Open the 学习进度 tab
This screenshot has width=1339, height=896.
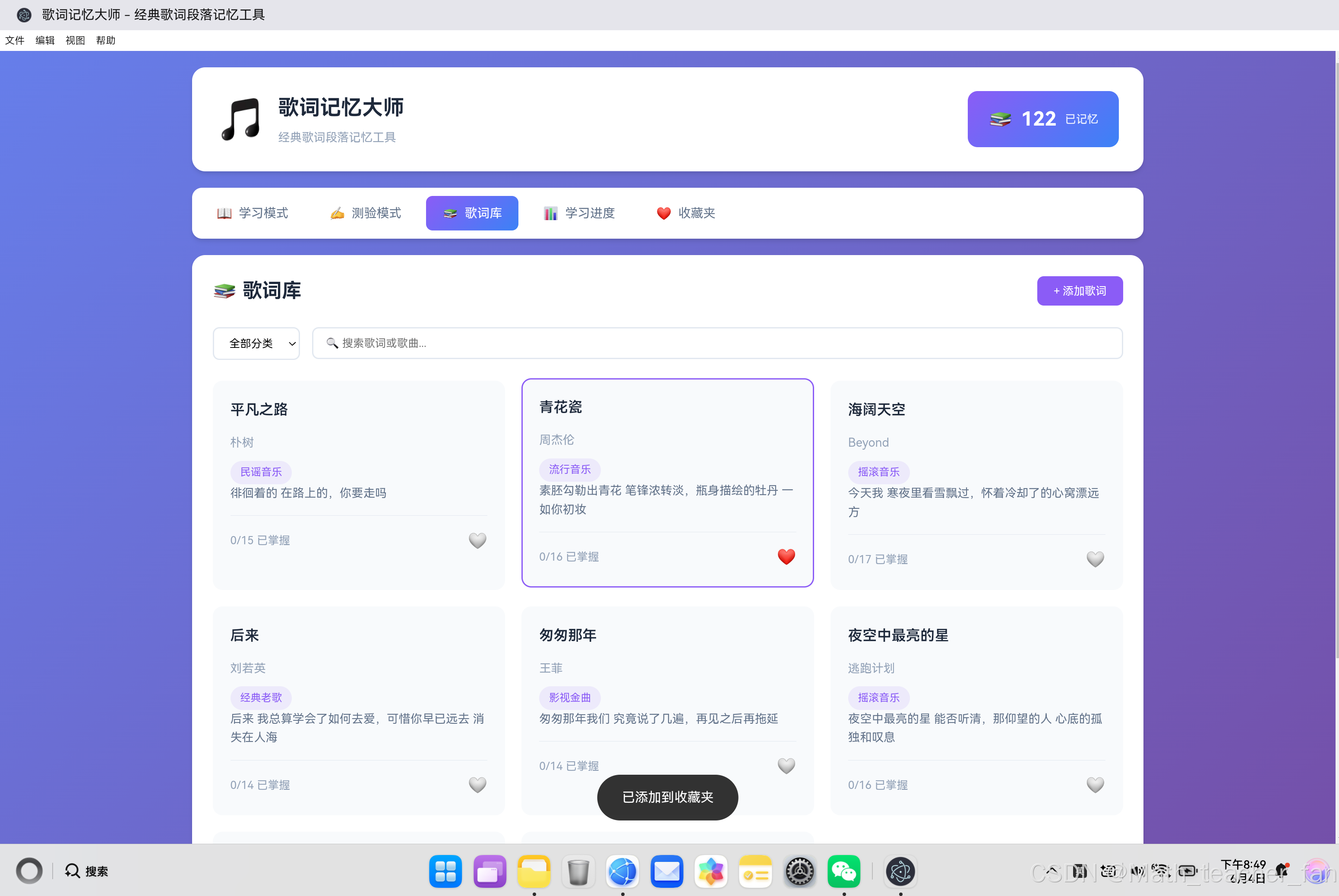(x=579, y=213)
